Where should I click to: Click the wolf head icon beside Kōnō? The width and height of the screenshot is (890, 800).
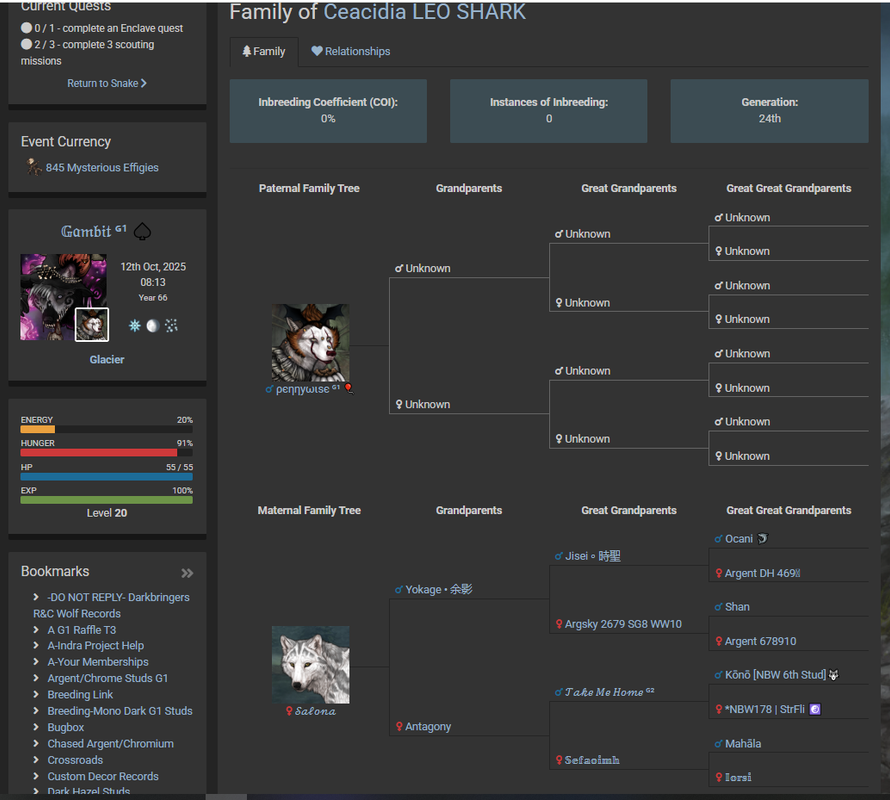(833, 675)
